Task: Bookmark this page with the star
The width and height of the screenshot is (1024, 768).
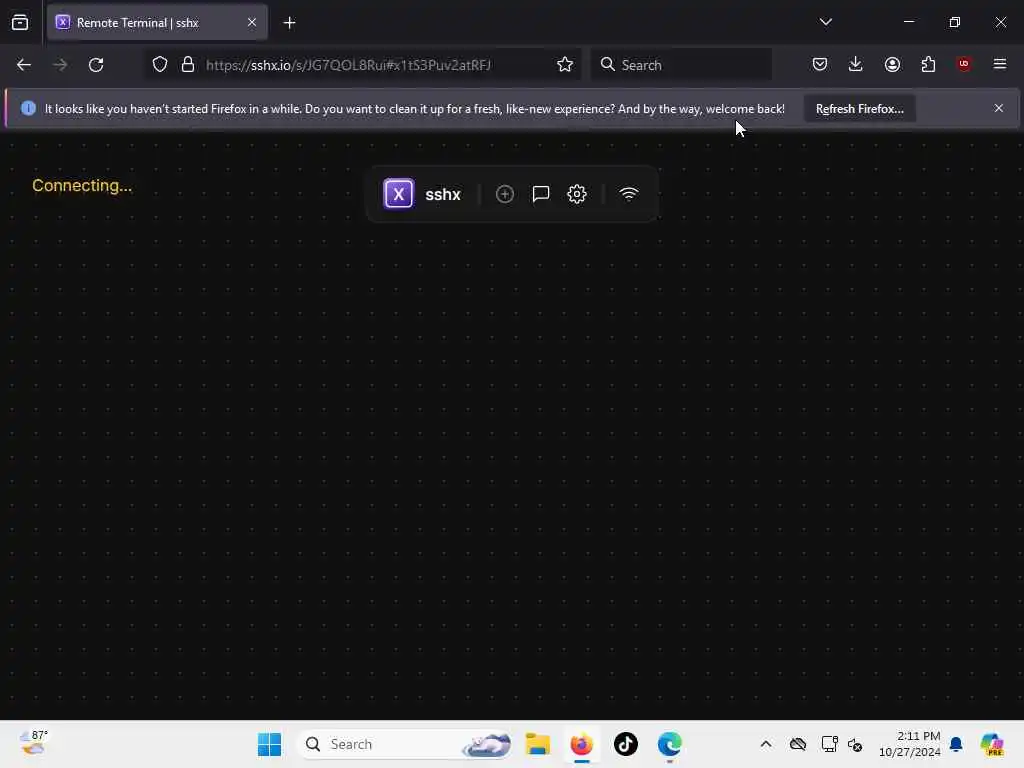Action: pos(565,65)
